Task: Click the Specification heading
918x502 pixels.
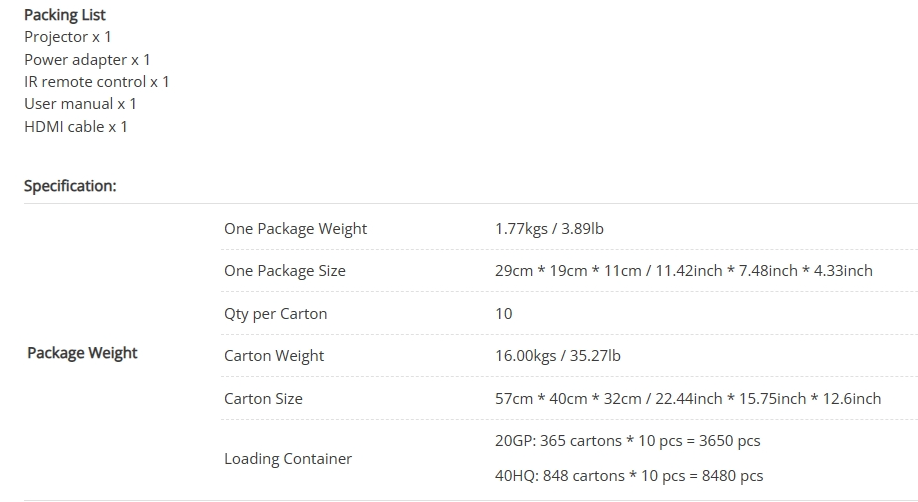Action: pyautogui.click(x=70, y=186)
